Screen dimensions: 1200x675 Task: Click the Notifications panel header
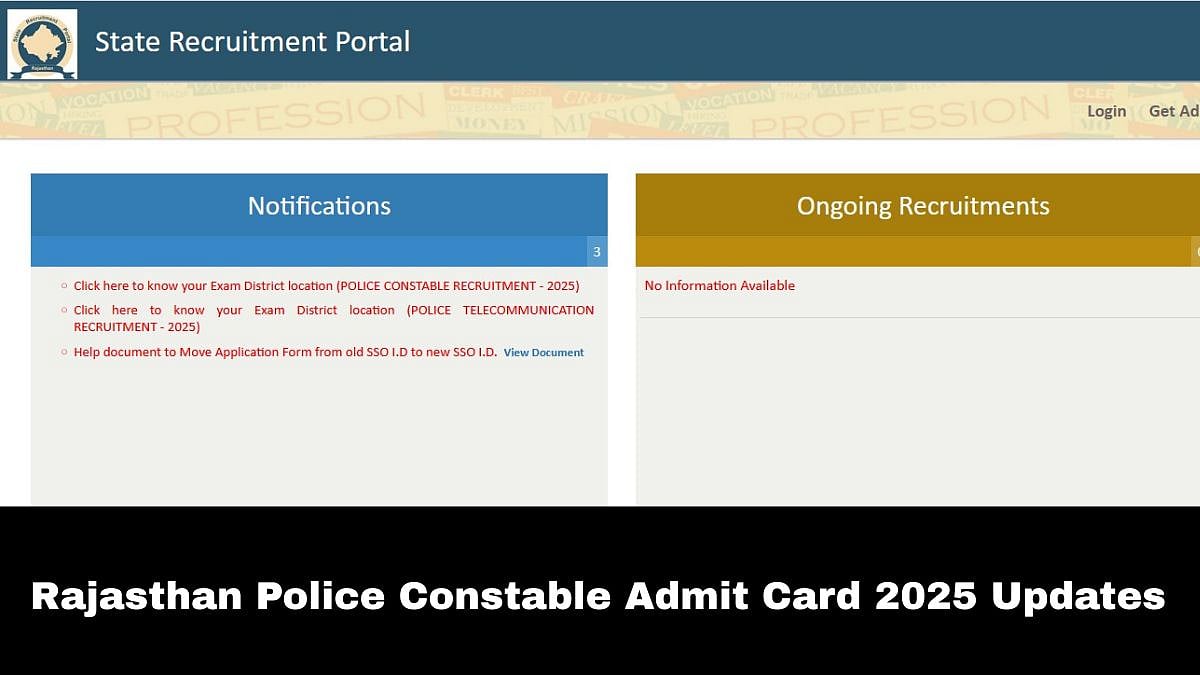click(x=319, y=206)
